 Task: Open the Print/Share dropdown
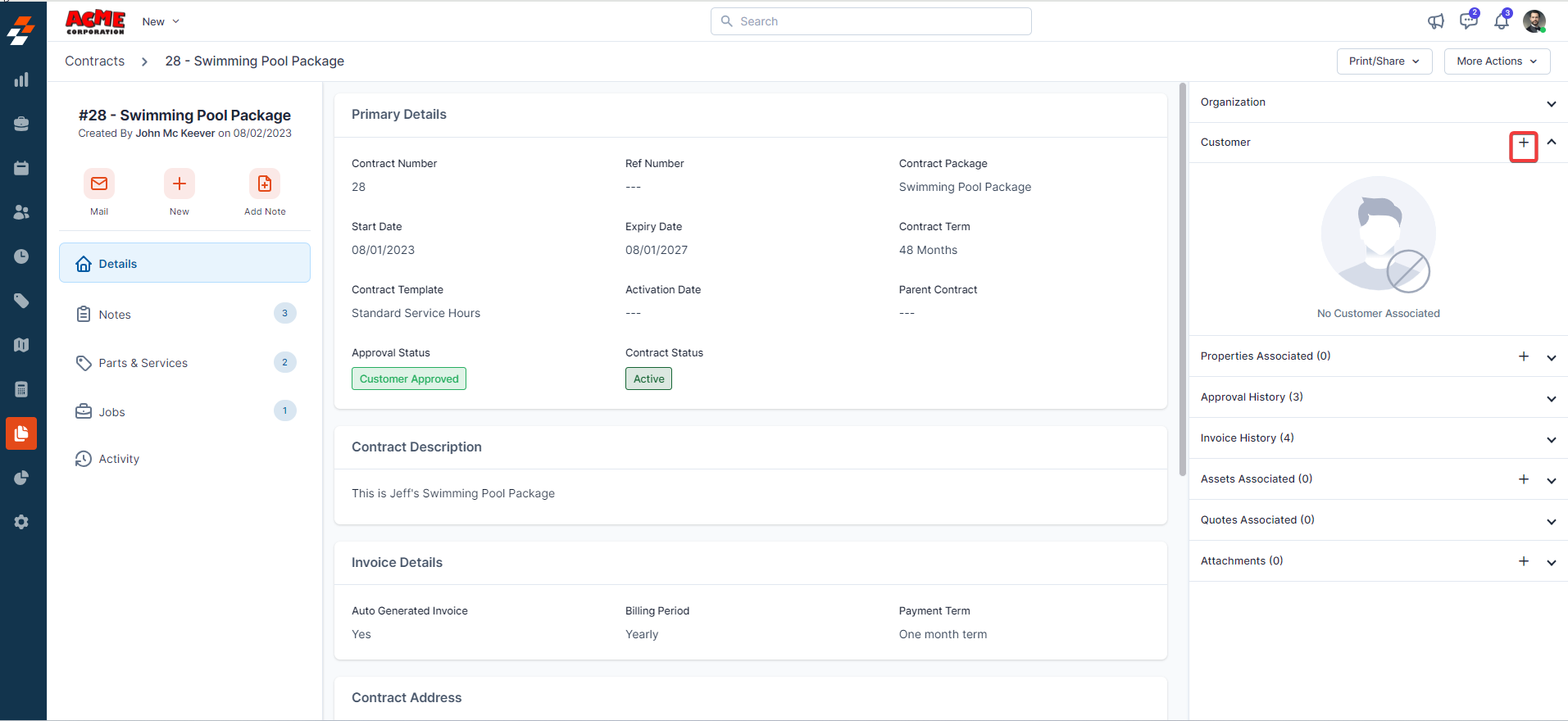(x=1384, y=61)
